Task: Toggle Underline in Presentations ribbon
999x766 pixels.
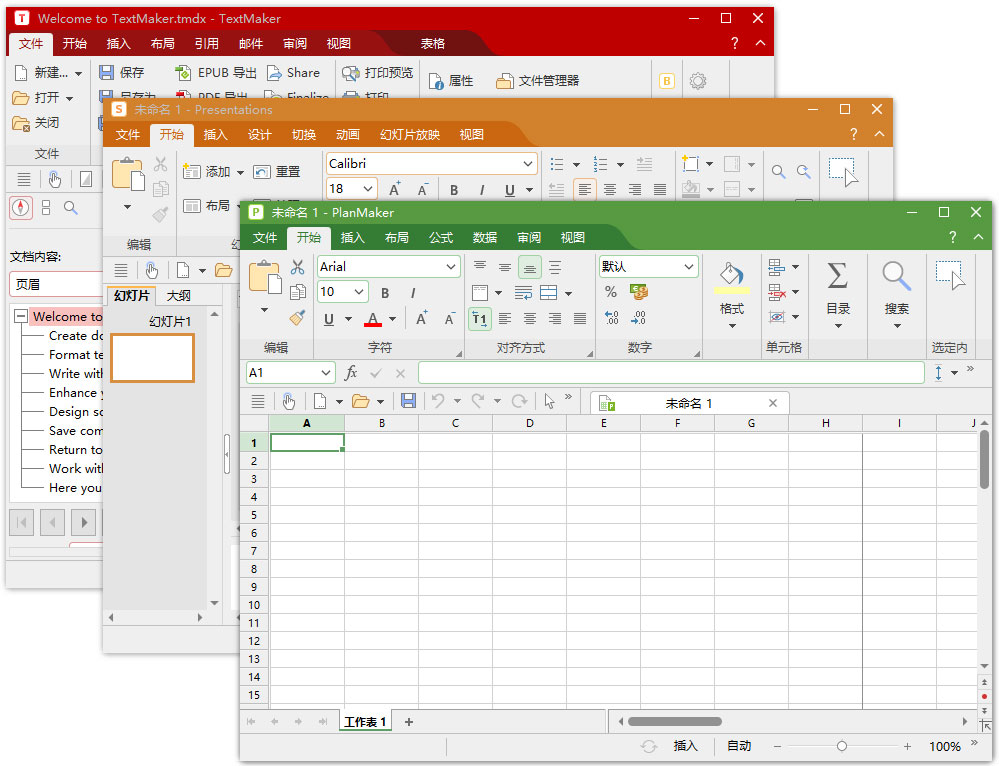Action: (x=510, y=190)
